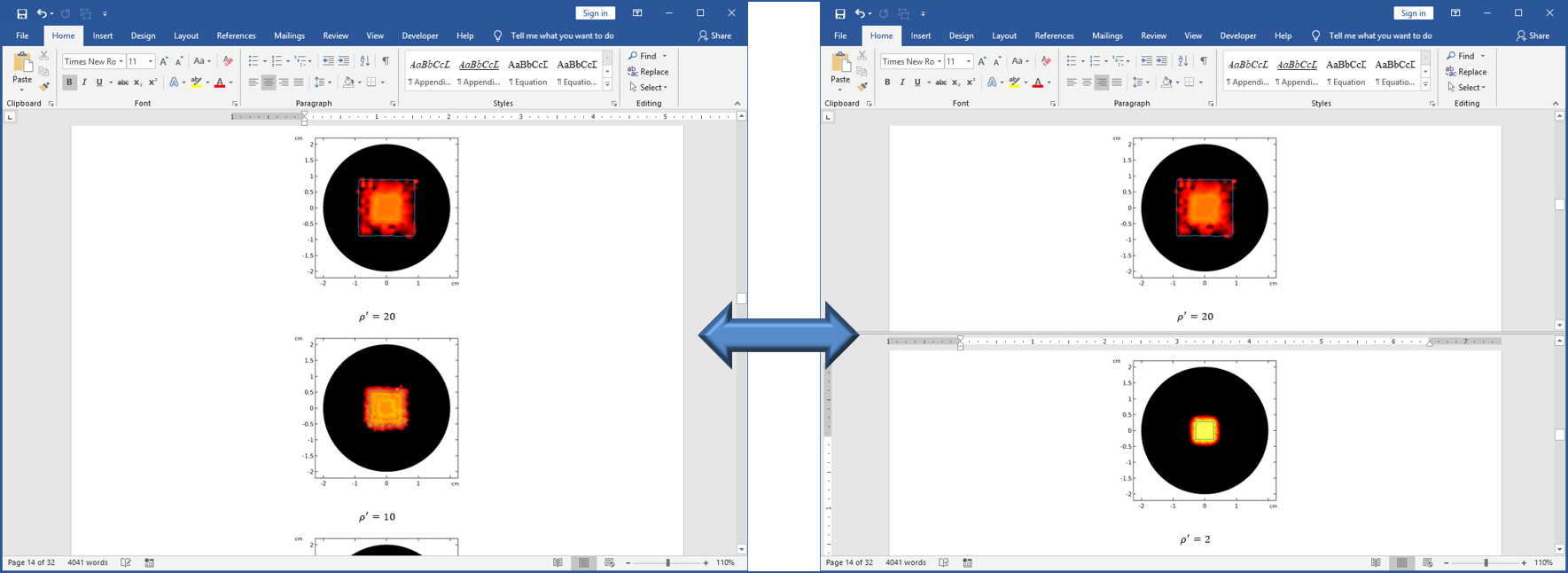
Task: Apply subscript in the left Word window
Action: click(x=137, y=82)
